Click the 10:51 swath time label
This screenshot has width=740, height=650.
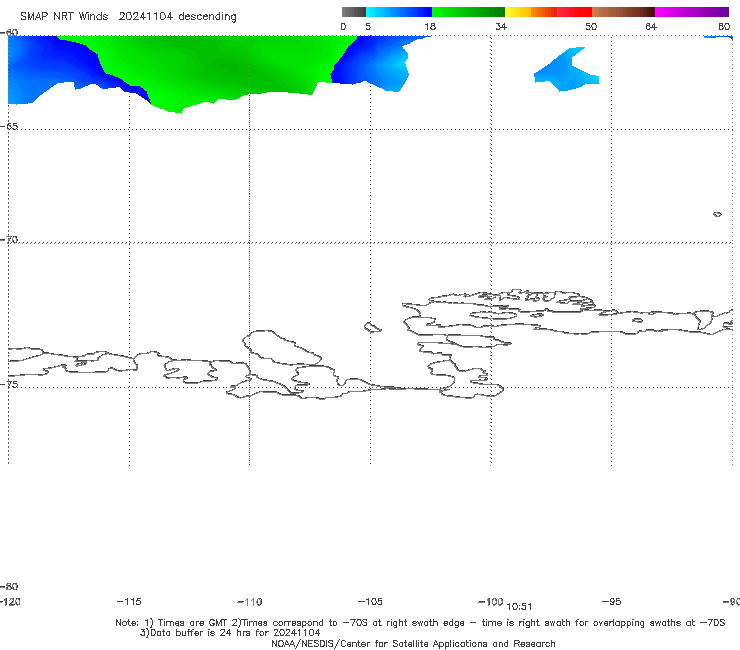tap(519, 607)
